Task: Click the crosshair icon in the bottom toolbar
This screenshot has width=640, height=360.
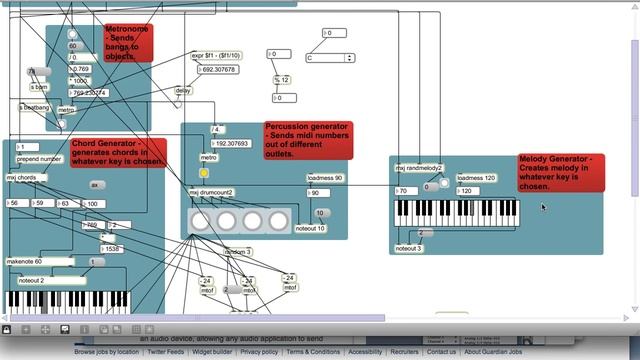Action: tap(45, 329)
